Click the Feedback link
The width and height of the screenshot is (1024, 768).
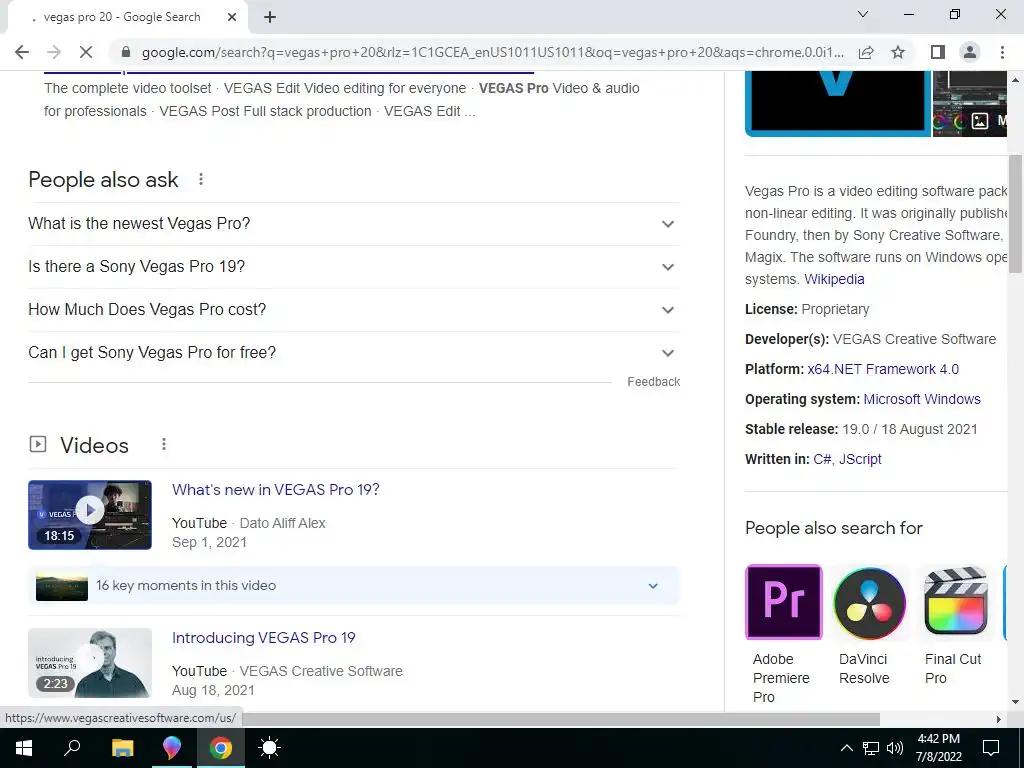653,382
